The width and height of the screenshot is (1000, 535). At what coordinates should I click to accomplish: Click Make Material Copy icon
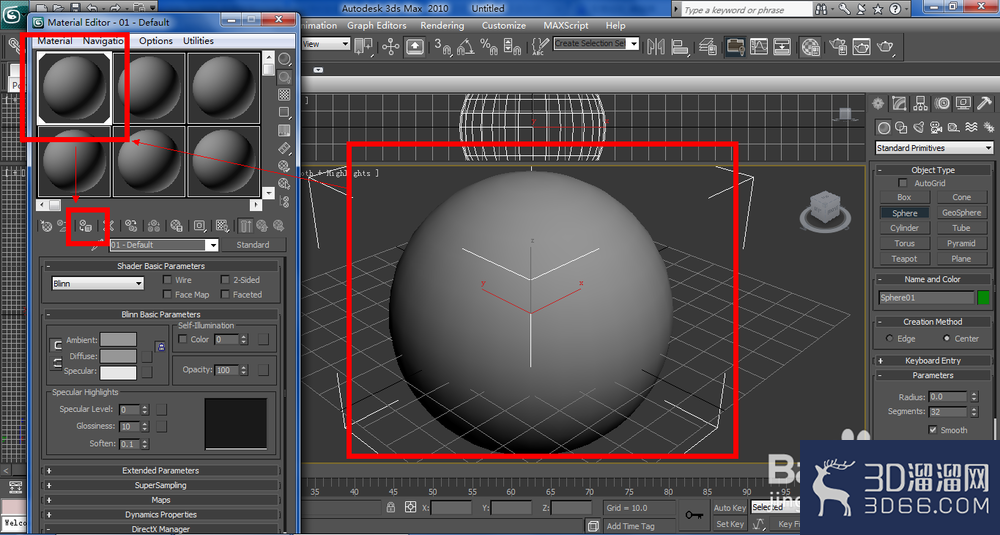pos(131,226)
